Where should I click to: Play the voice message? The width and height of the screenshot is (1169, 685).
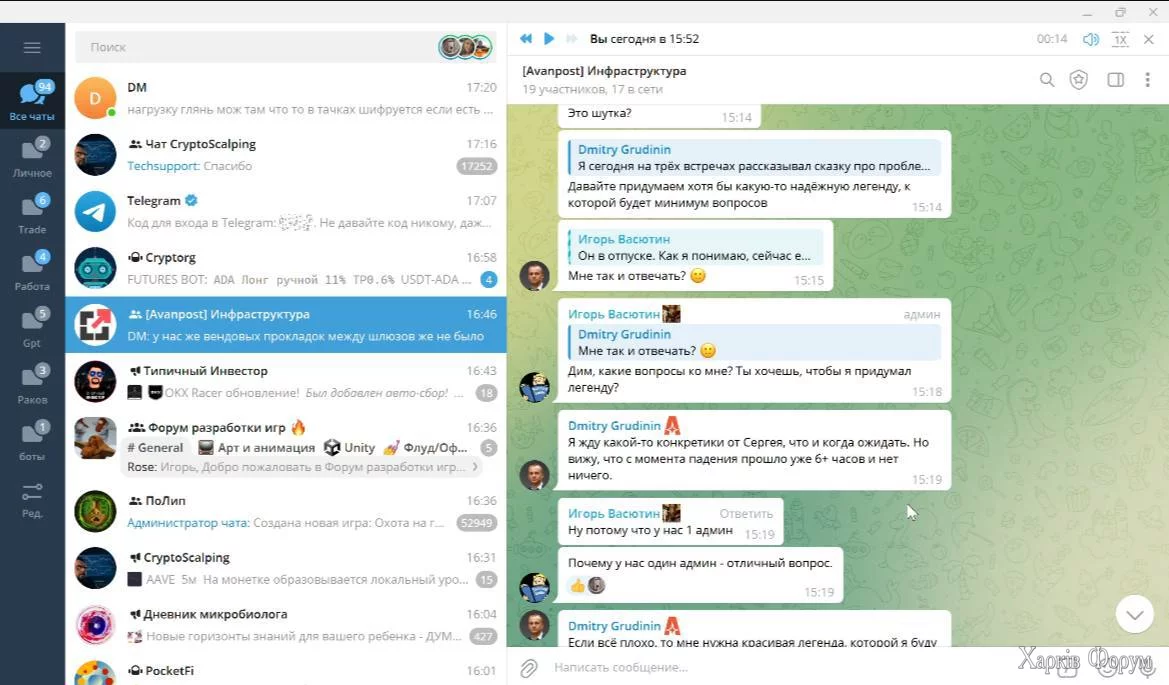click(549, 39)
